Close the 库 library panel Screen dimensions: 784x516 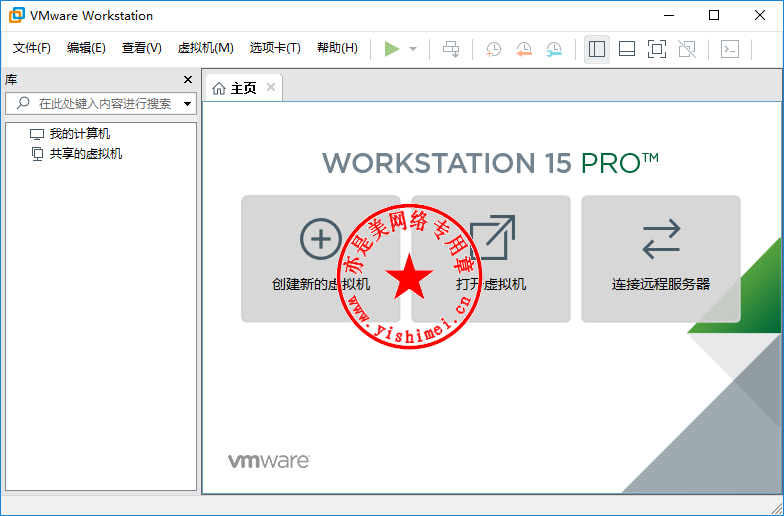pyautogui.click(x=188, y=80)
